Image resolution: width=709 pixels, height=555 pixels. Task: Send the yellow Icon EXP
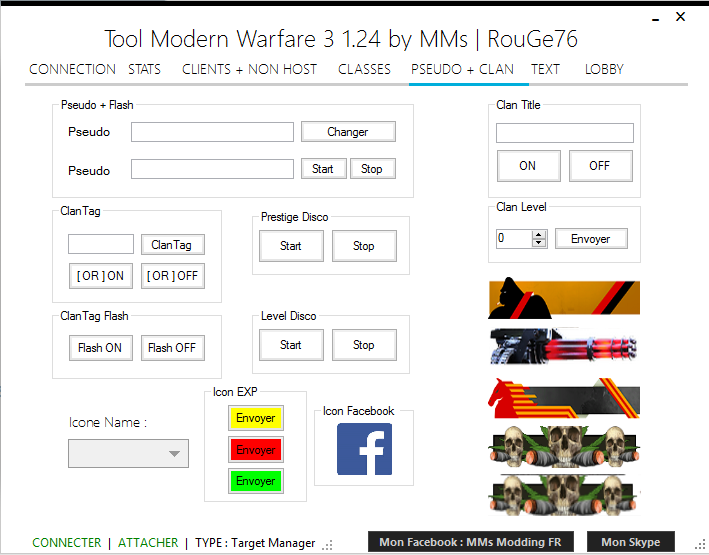(255, 418)
